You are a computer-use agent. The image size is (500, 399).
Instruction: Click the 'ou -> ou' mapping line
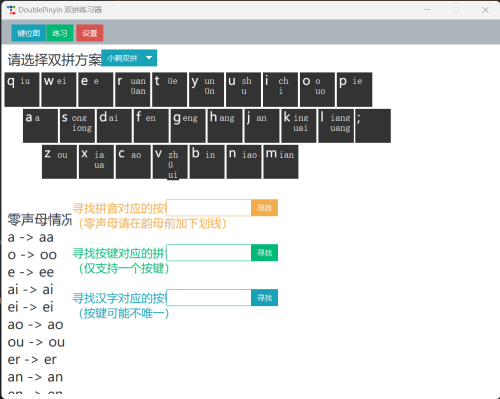(36, 342)
